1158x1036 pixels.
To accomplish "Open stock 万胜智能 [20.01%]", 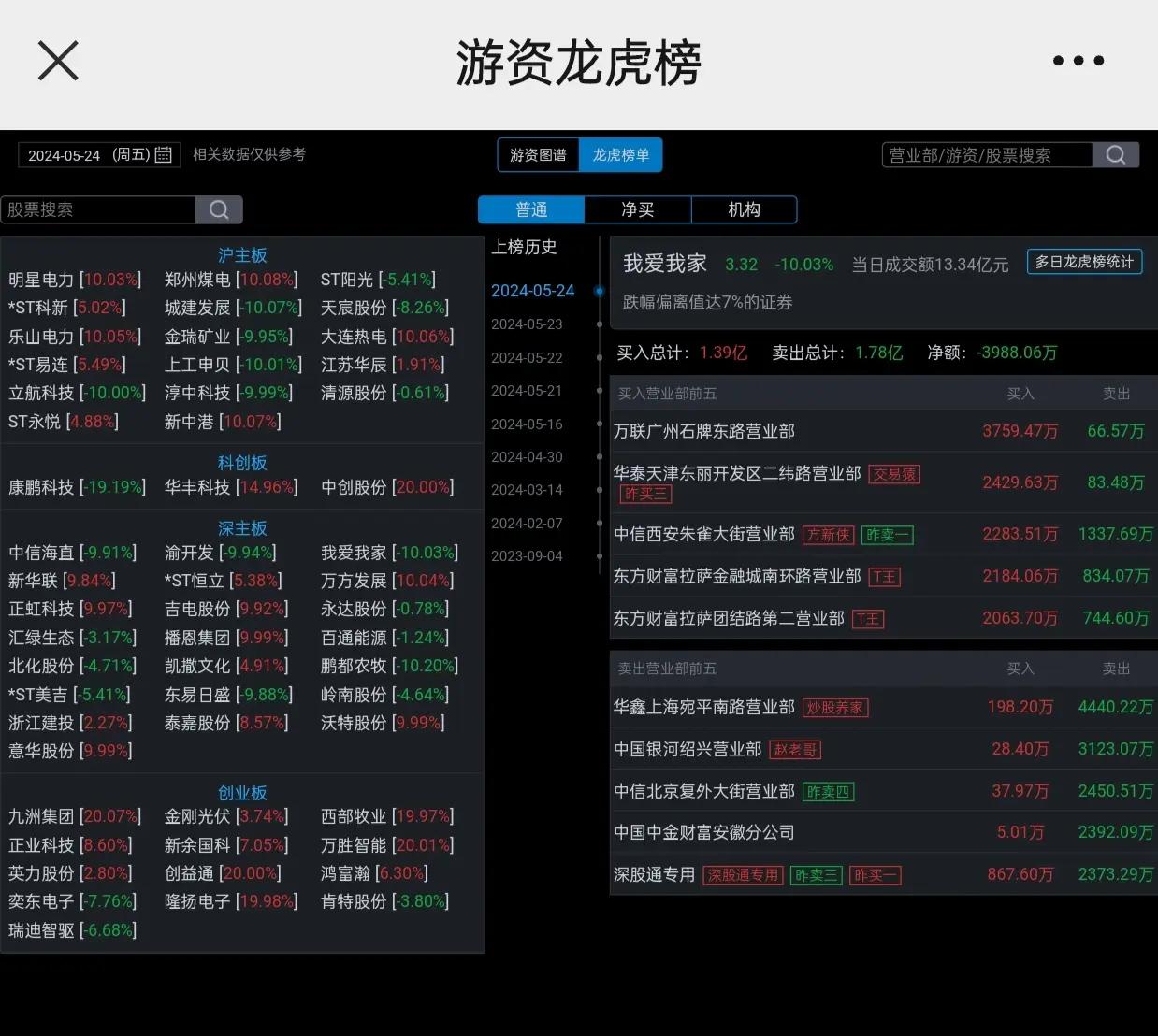I will [387, 845].
